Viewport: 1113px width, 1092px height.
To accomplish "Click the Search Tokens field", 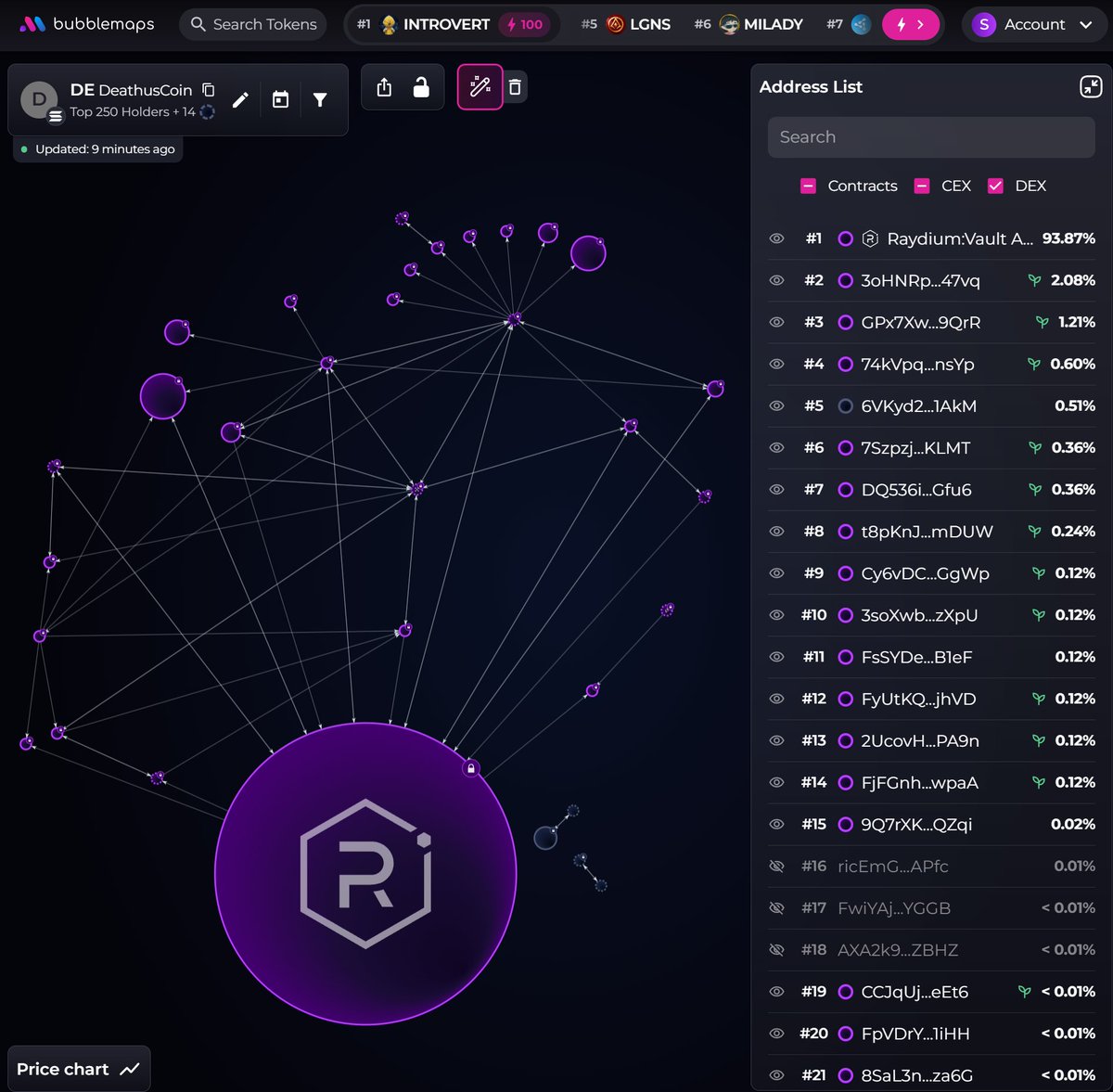I will 254,24.
